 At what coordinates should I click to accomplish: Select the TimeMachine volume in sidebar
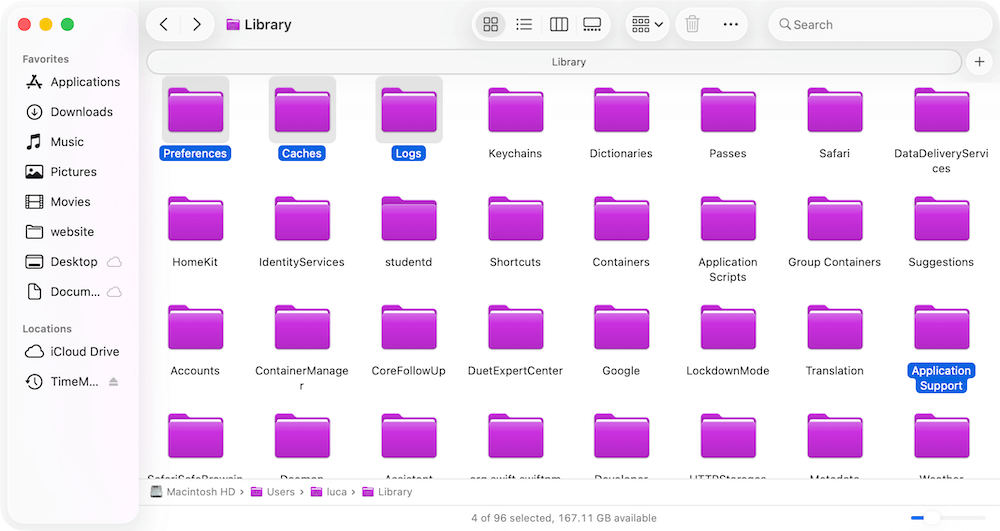pyautogui.click(x=64, y=381)
